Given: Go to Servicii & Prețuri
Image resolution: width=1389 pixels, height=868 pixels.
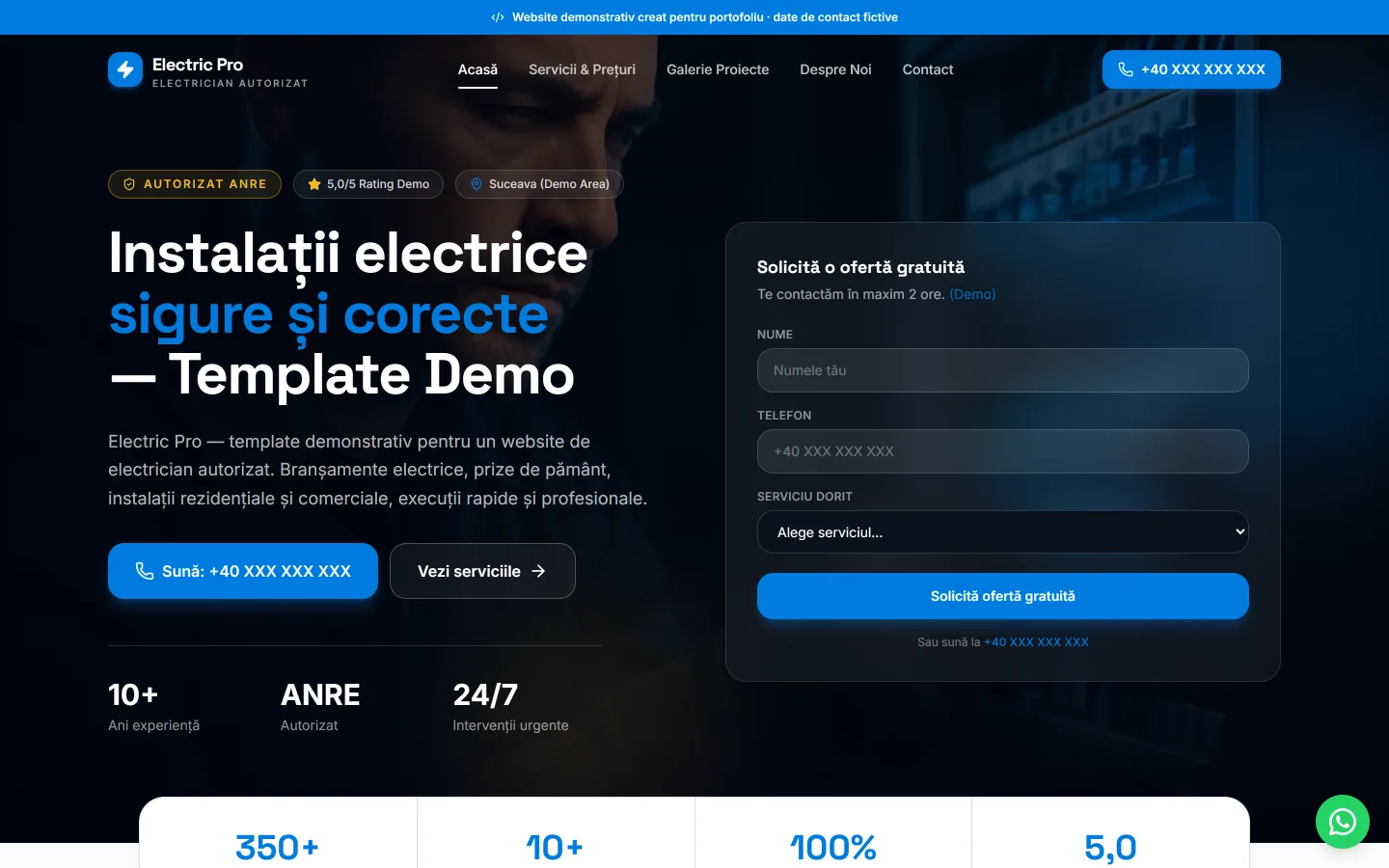Looking at the screenshot, I should [582, 69].
